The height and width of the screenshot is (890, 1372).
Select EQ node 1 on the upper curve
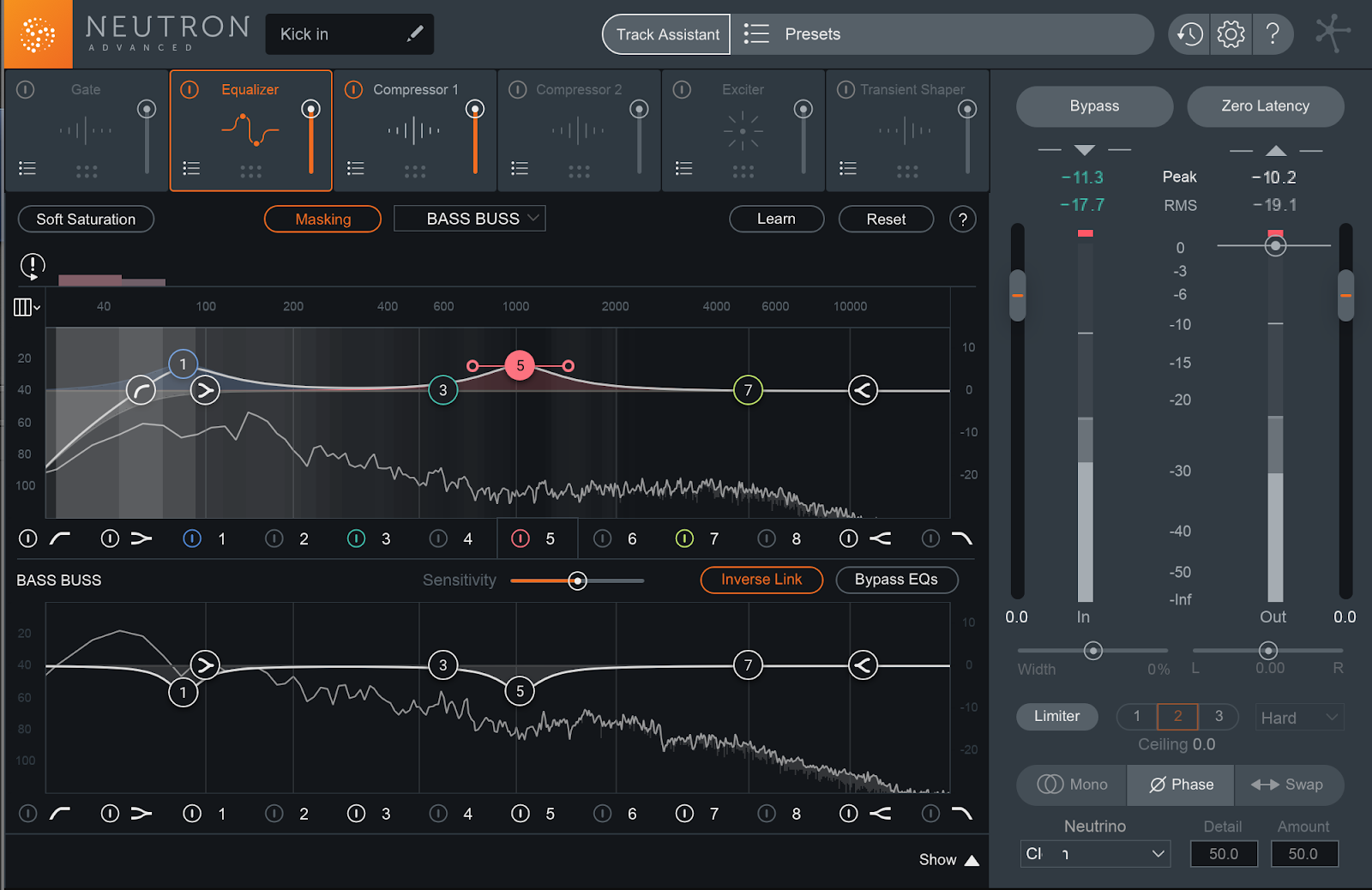point(183,364)
